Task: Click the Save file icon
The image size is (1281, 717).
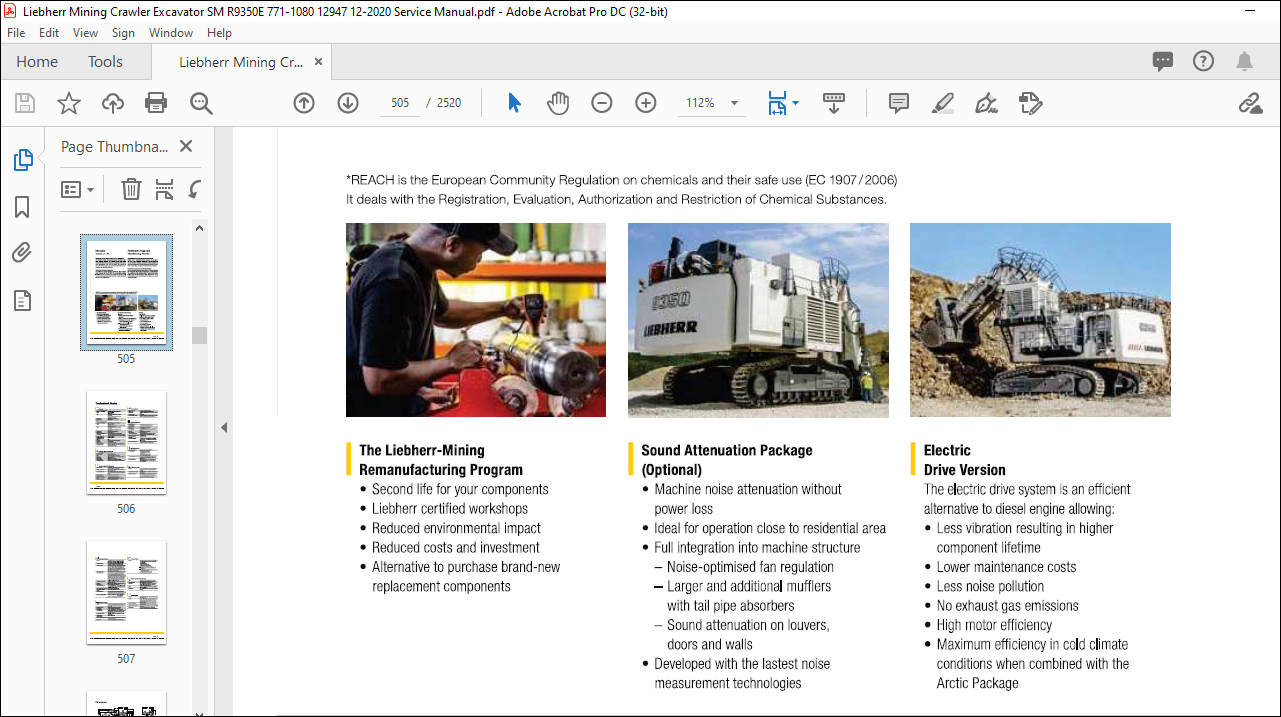Action: coord(25,103)
